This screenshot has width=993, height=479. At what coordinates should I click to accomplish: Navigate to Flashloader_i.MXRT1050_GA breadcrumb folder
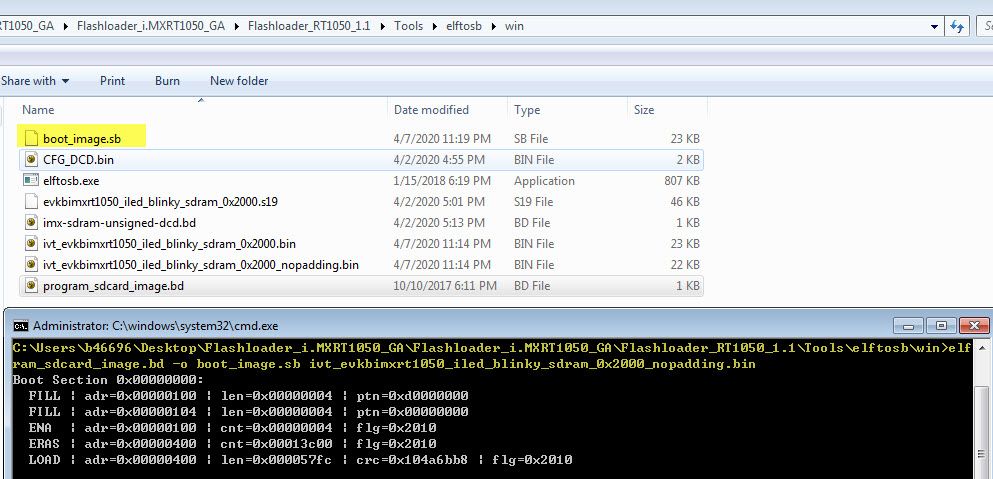(151, 27)
